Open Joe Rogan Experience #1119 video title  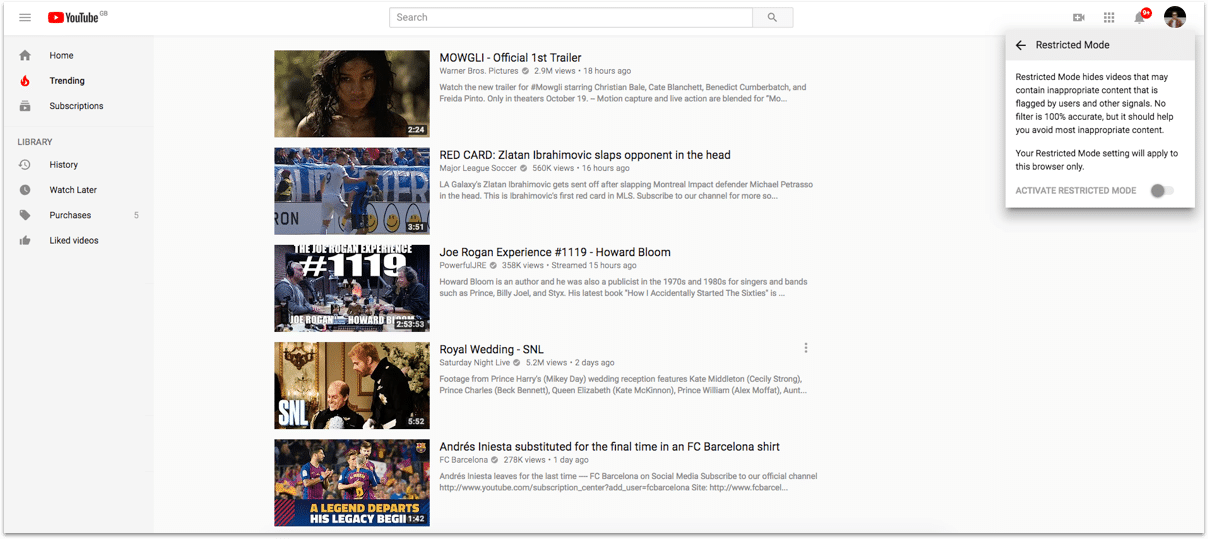(555, 252)
